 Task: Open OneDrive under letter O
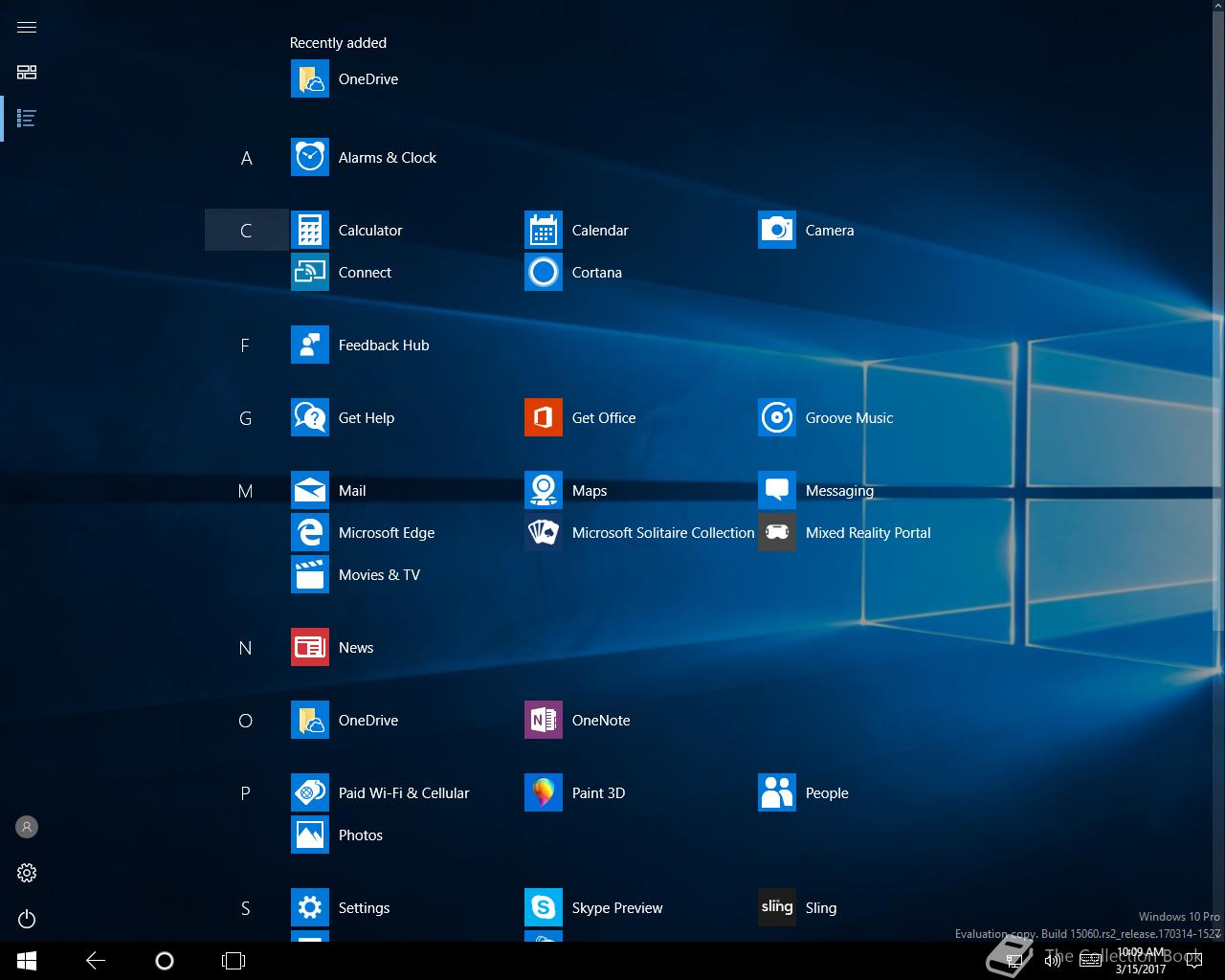pos(345,721)
